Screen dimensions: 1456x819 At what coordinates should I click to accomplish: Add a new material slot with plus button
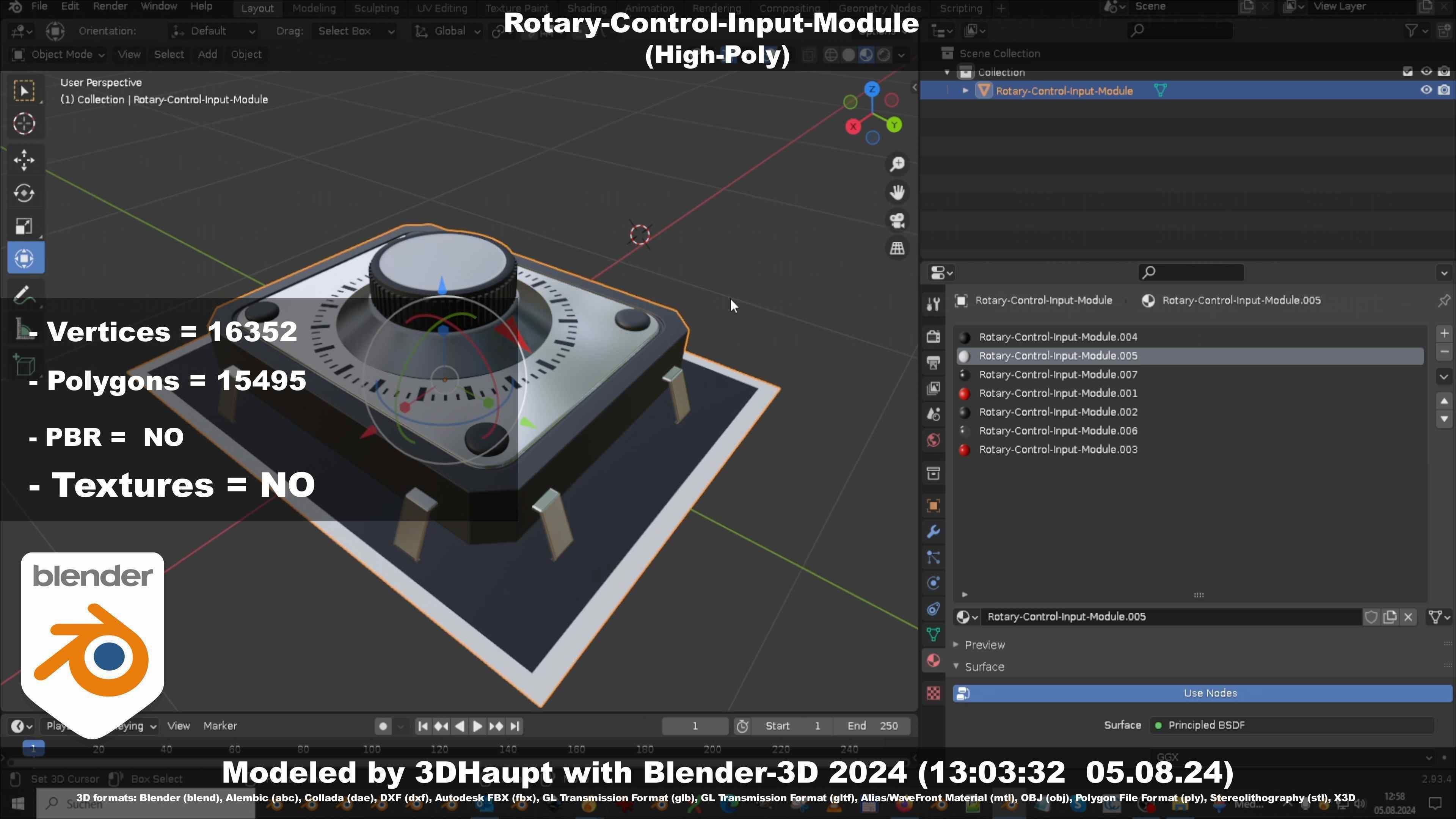tap(1444, 334)
